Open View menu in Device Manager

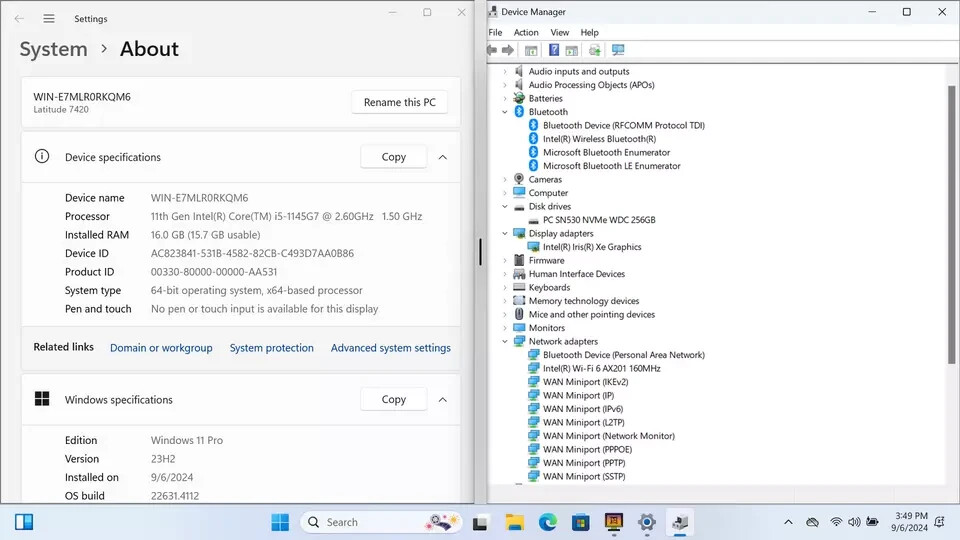tap(560, 32)
